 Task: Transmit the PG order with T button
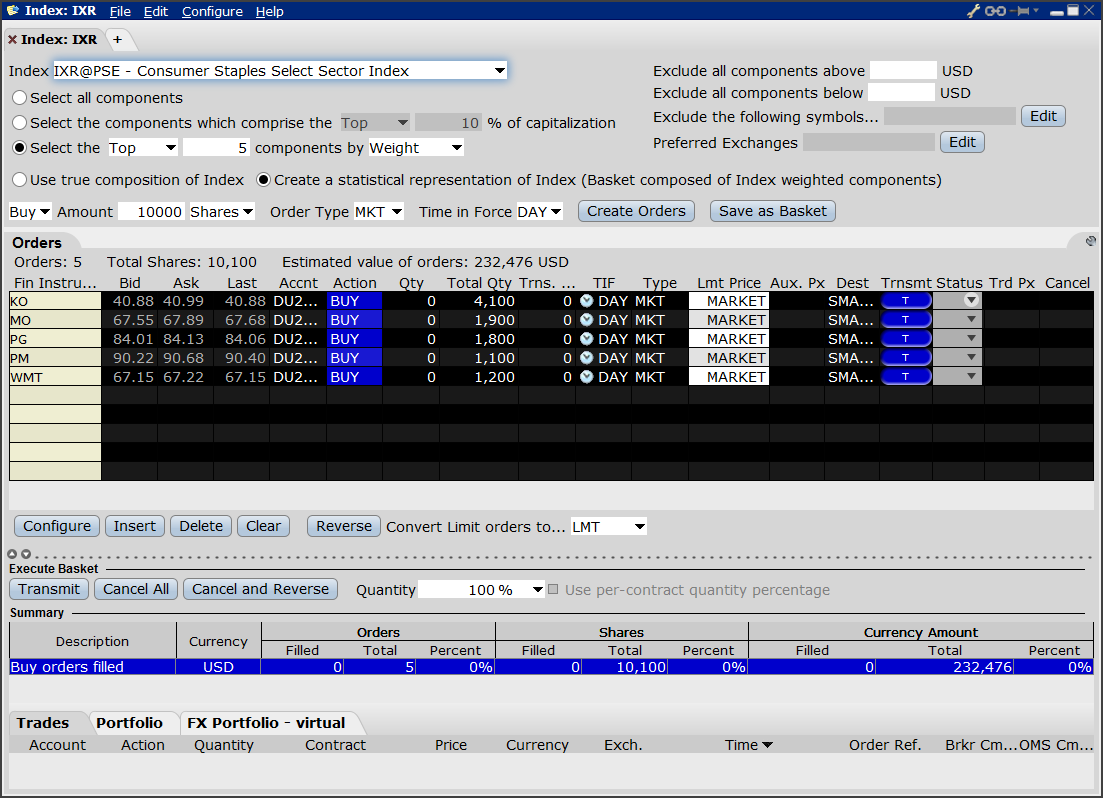(906, 339)
